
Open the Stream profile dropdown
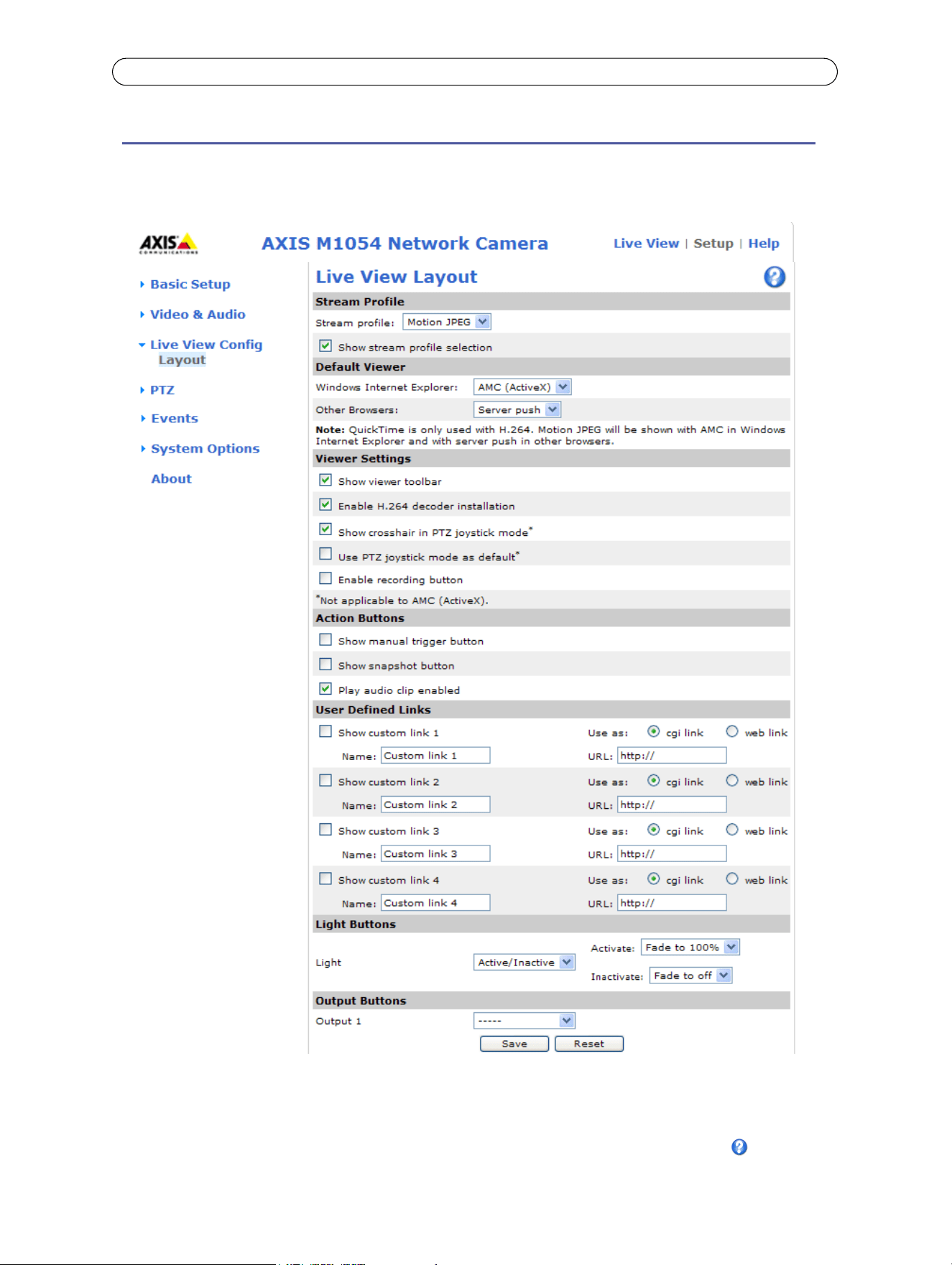pyautogui.click(x=447, y=322)
